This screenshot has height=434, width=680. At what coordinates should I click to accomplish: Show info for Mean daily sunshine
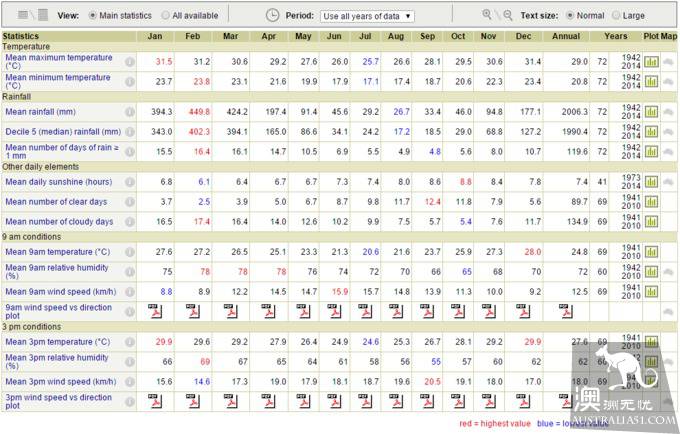[x=130, y=182]
